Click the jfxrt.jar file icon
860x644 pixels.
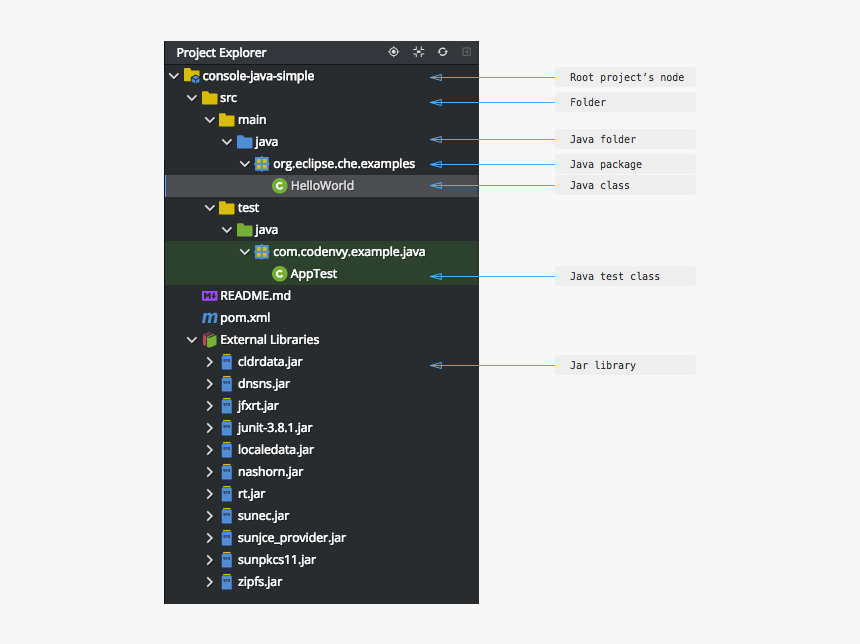[227, 406]
